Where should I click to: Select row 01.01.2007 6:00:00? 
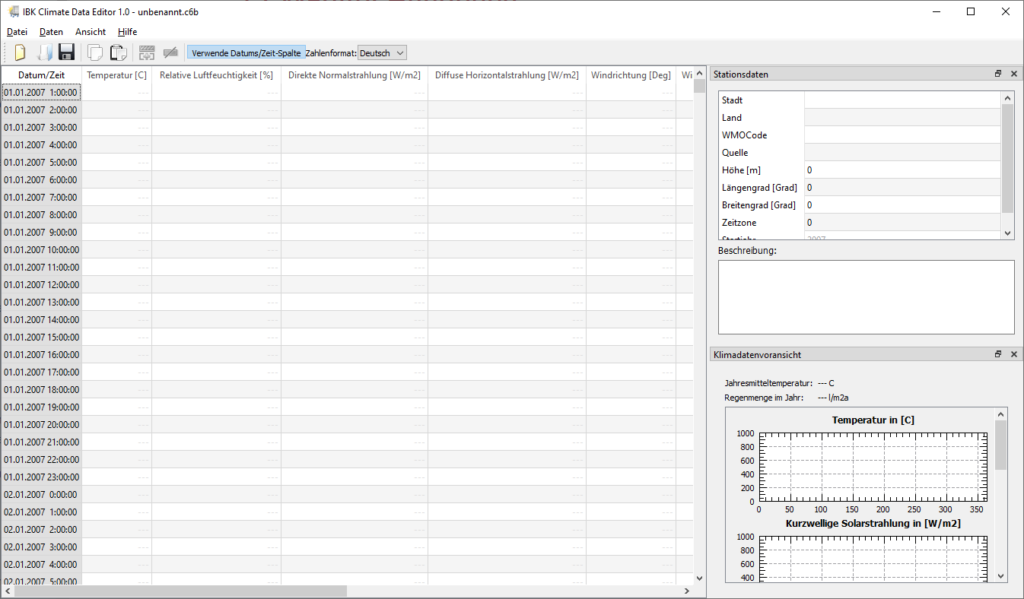click(x=41, y=180)
